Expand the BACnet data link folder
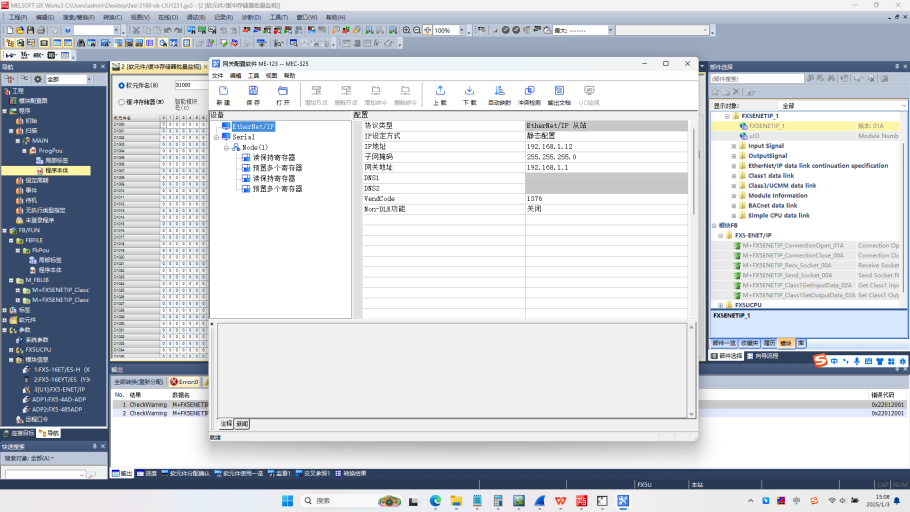This screenshot has width=910, height=512. 734,205
